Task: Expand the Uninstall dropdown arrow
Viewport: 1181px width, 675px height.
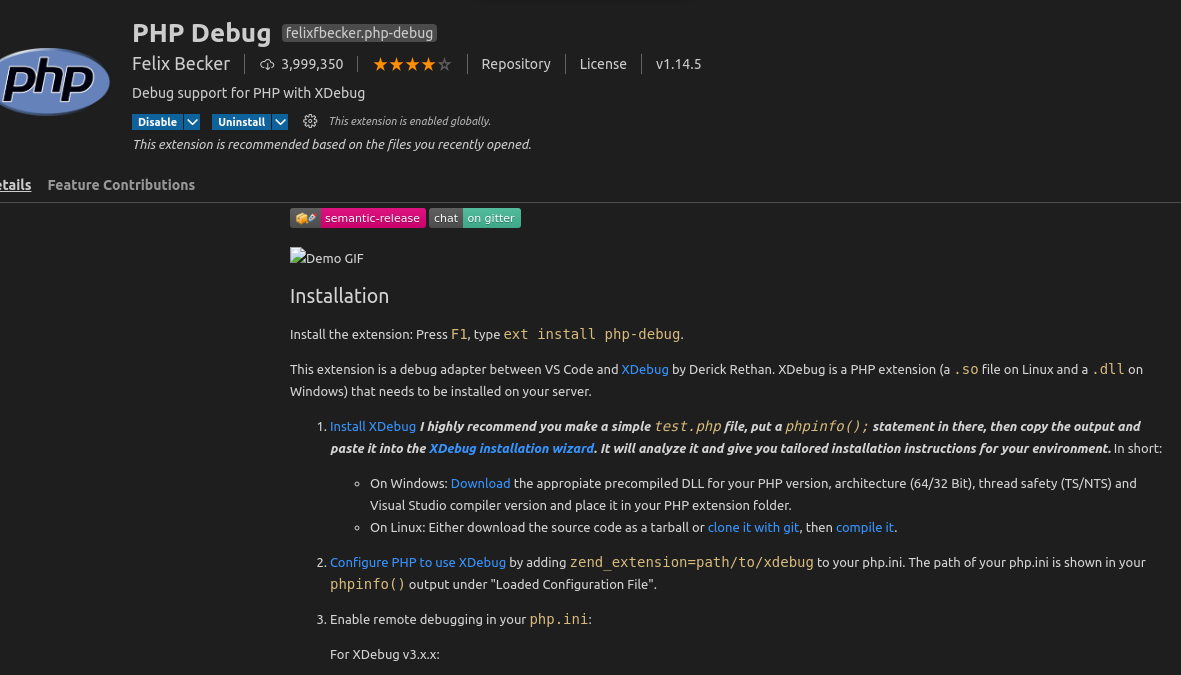Action: click(280, 122)
